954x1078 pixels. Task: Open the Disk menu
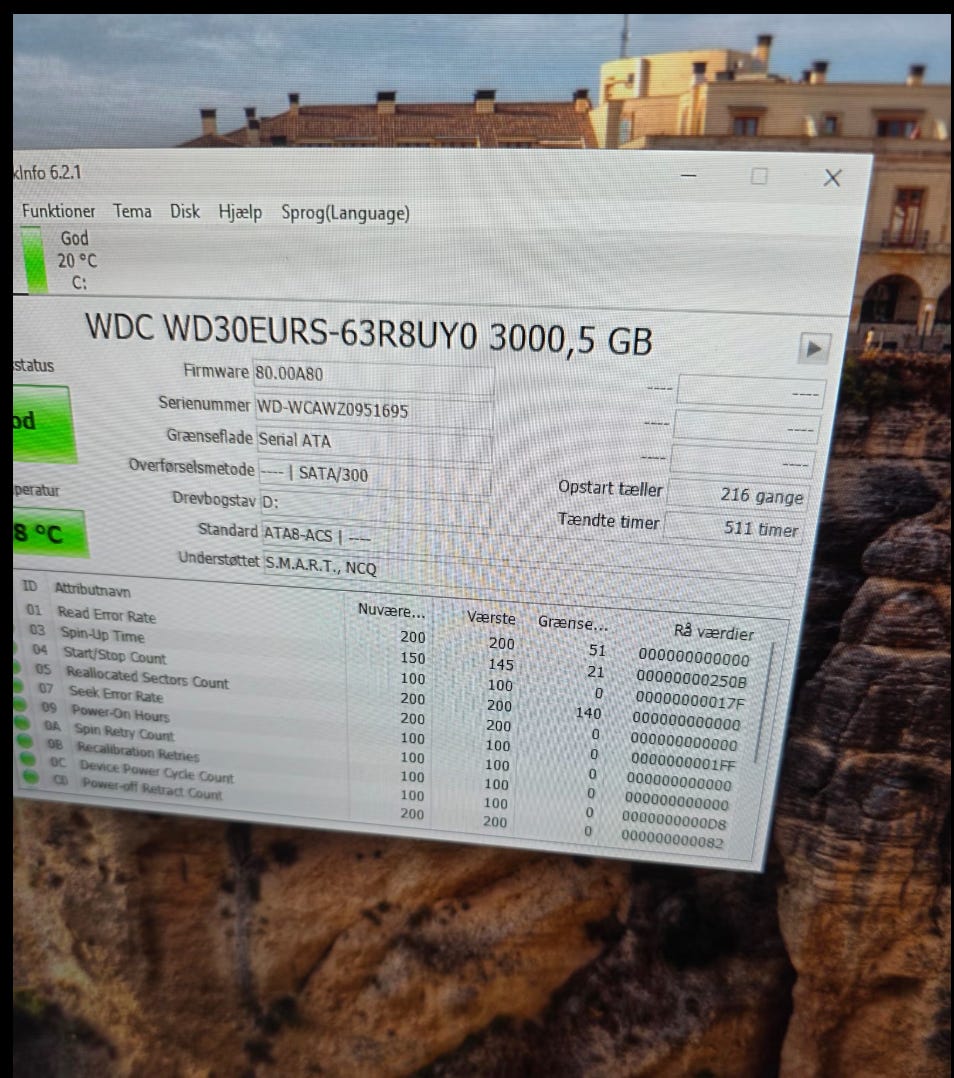click(x=185, y=212)
